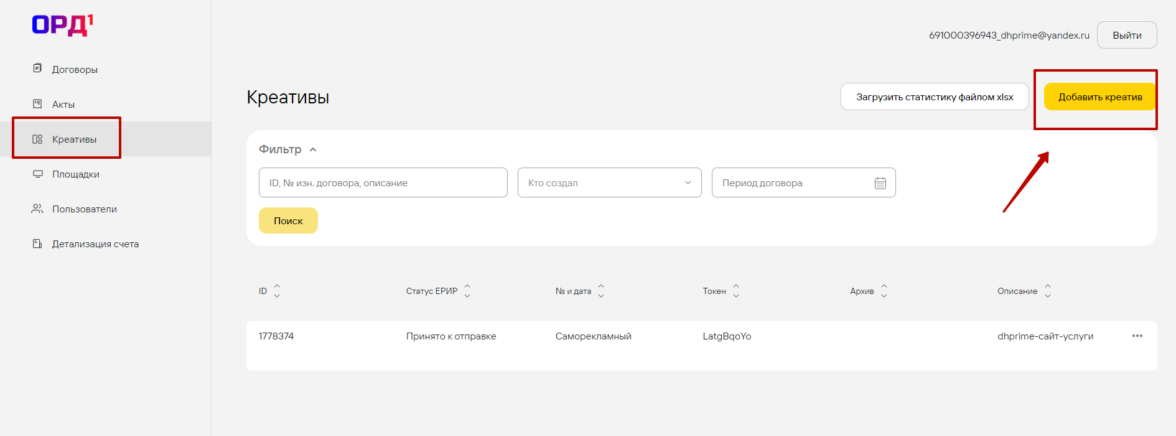
Task: Click the Креативы sidebar icon
Action: 38,139
